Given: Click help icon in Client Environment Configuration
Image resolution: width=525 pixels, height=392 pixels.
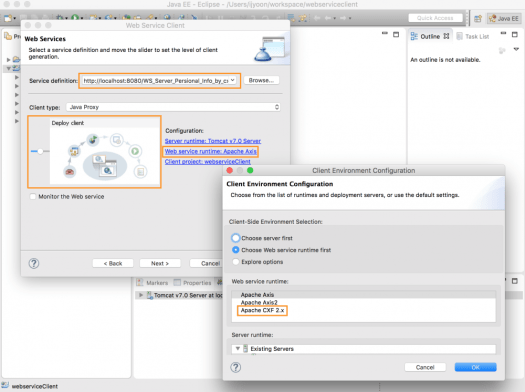Looking at the screenshot, I should (235, 367).
